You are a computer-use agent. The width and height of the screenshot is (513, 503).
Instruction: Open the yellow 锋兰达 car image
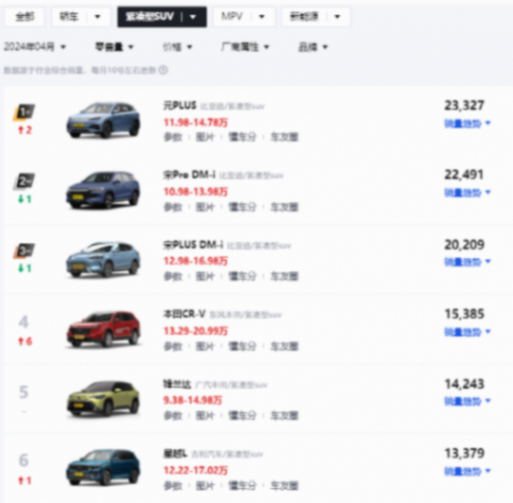tap(103, 399)
